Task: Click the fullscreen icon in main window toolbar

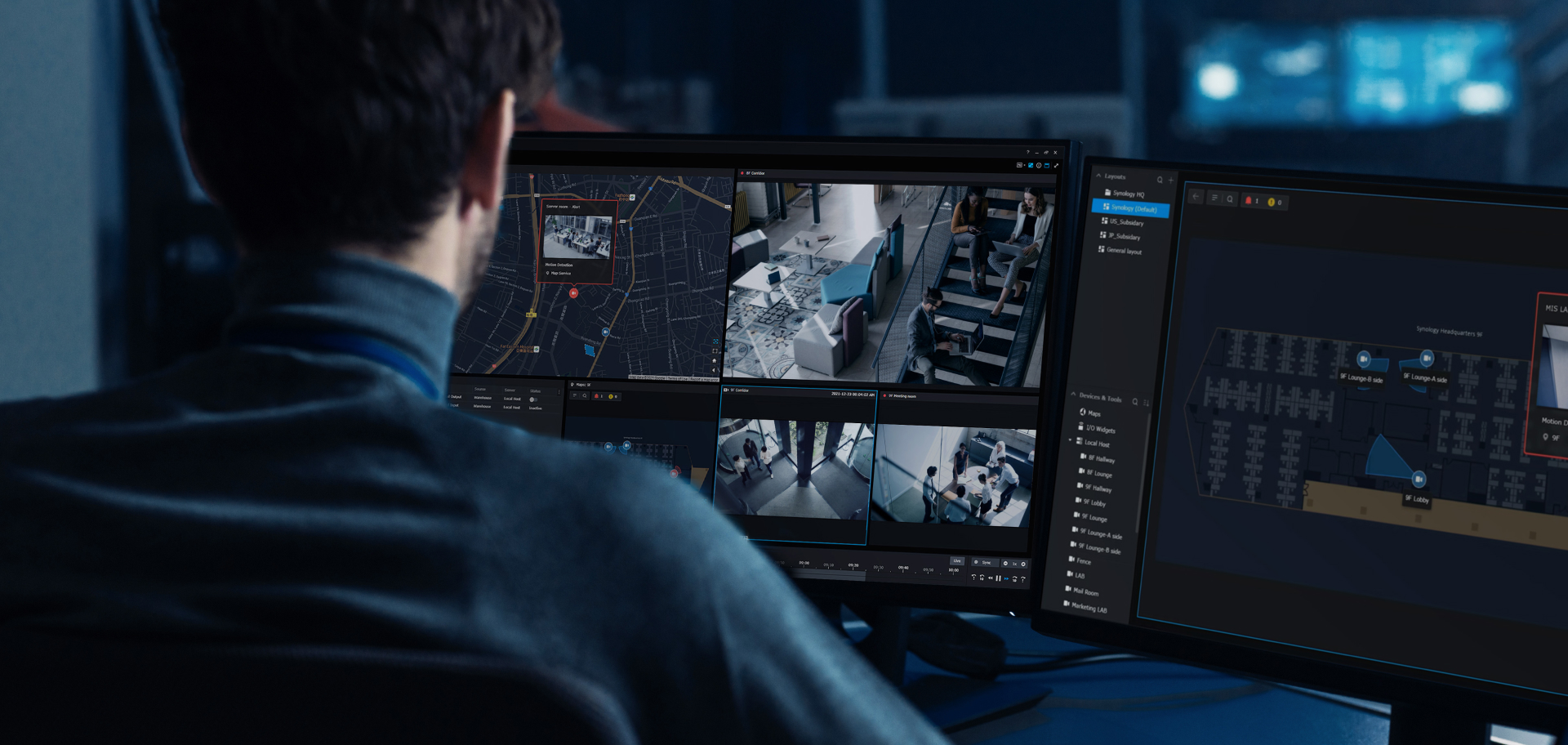Action: point(1056,165)
